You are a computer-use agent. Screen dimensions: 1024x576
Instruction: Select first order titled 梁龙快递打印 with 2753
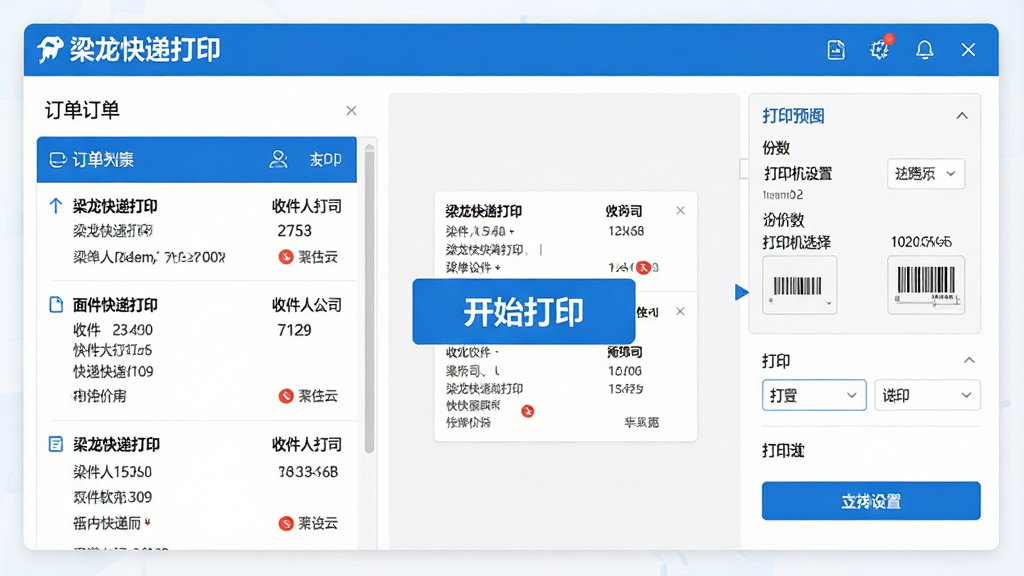[115, 206]
